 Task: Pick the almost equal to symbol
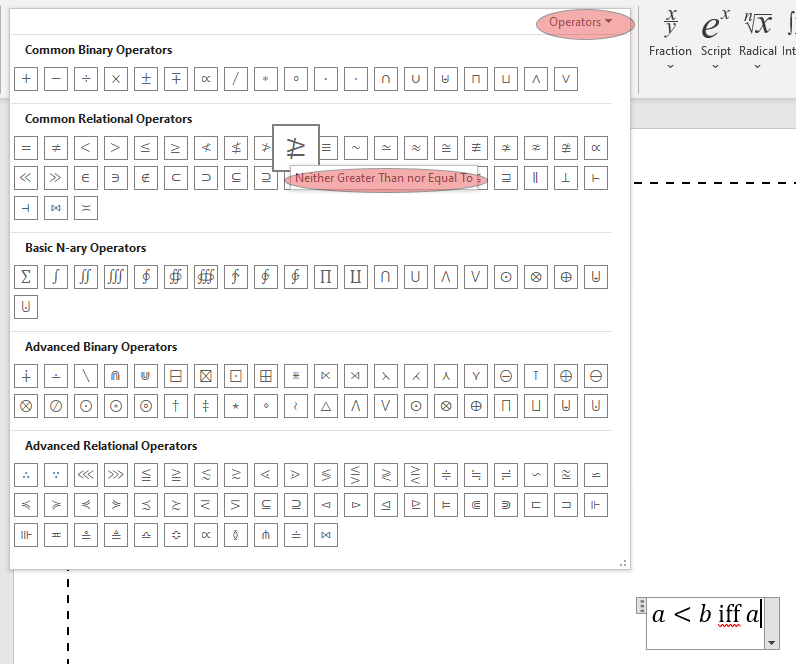point(416,148)
